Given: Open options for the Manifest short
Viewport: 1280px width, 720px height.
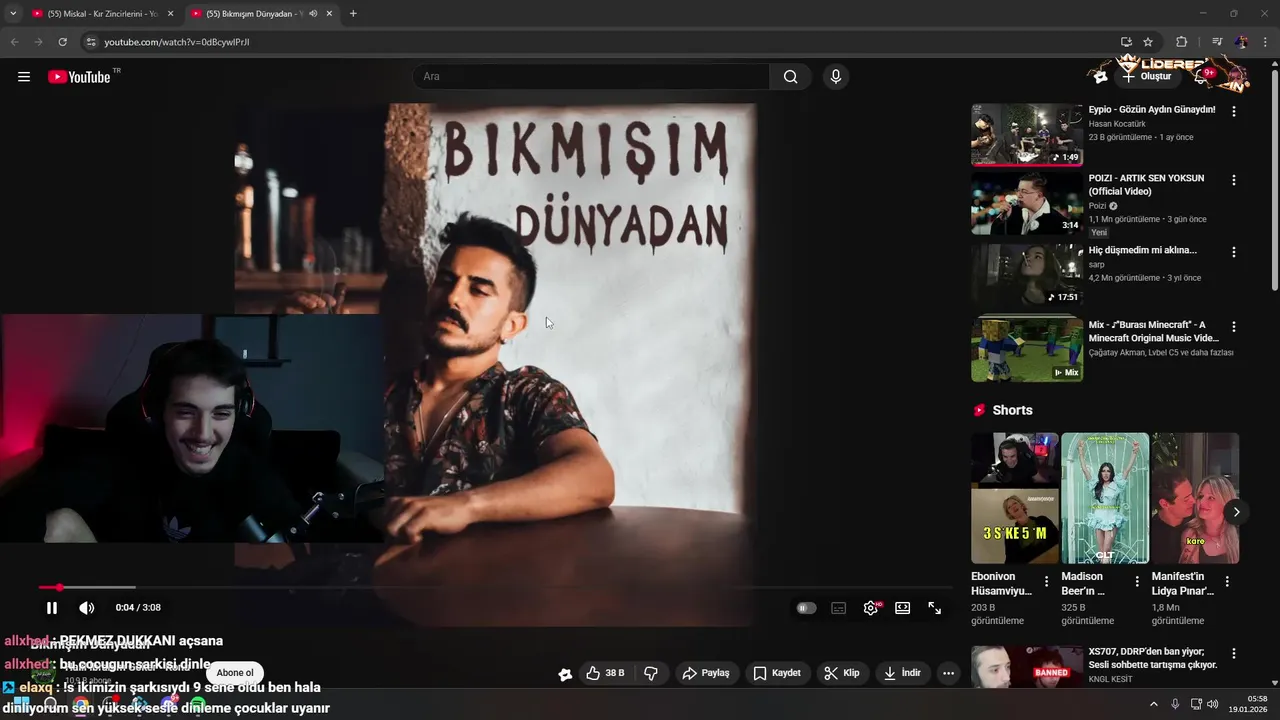Looking at the screenshot, I should tap(1227, 581).
